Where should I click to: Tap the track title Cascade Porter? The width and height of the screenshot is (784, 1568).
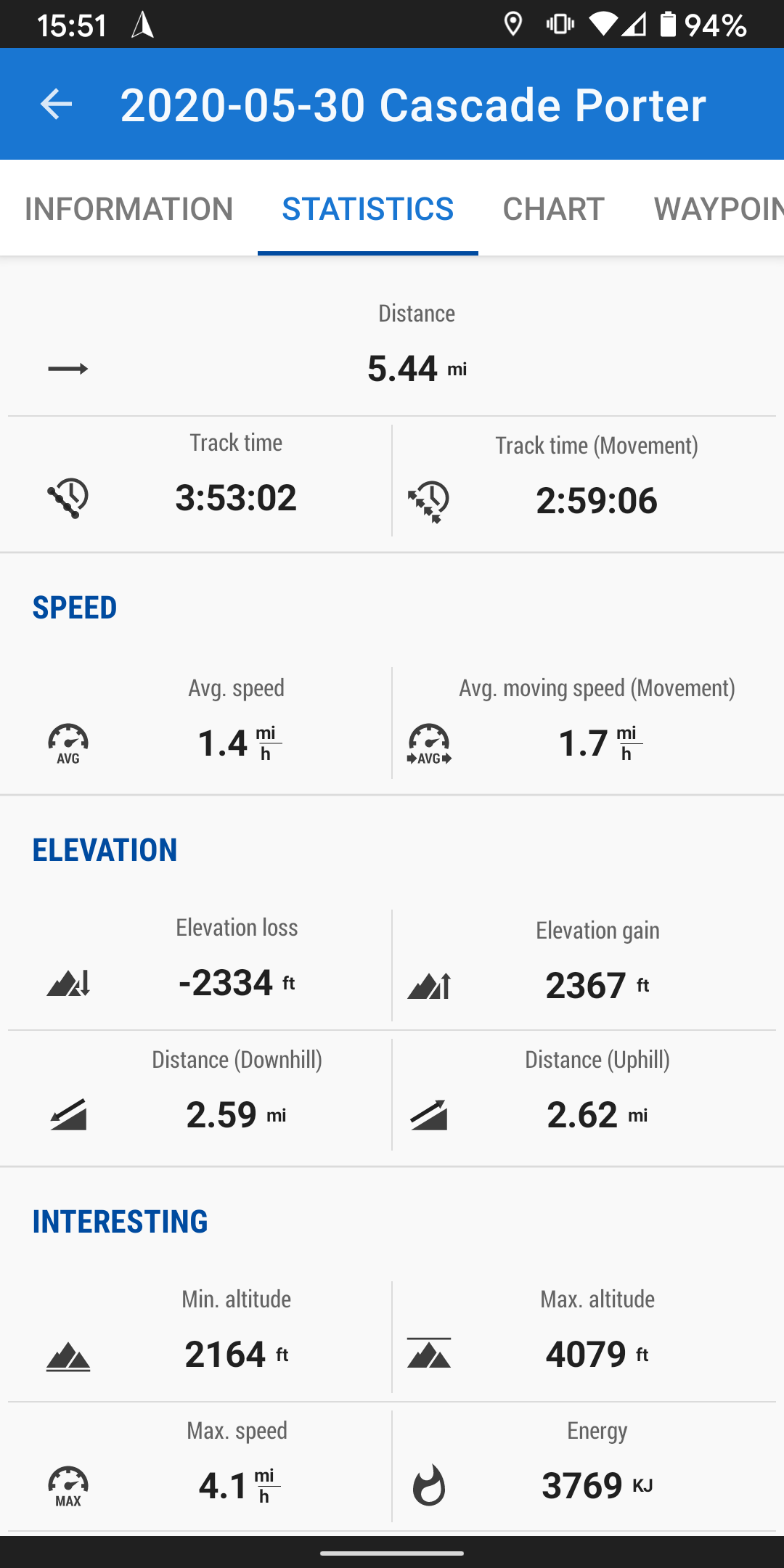pos(412,105)
